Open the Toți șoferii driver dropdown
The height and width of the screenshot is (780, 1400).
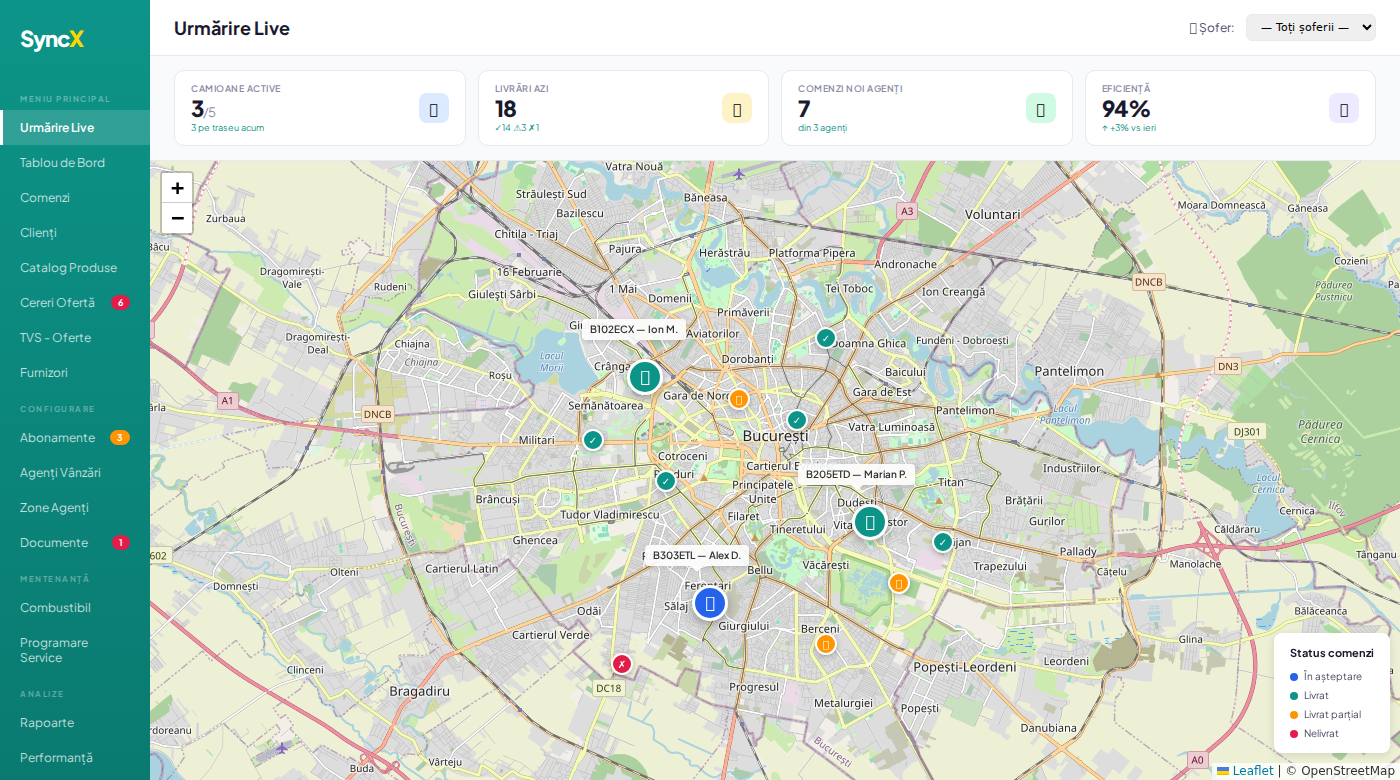tap(1310, 27)
